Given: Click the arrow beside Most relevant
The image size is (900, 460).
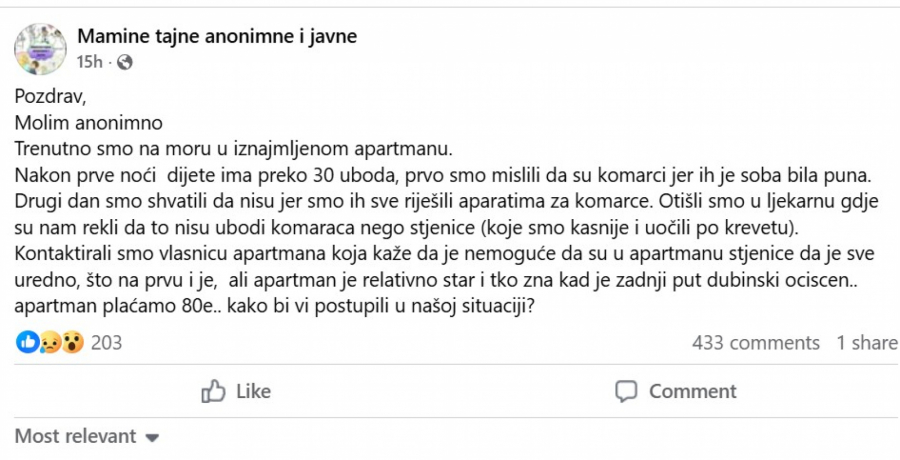Looking at the screenshot, I should (152, 437).
